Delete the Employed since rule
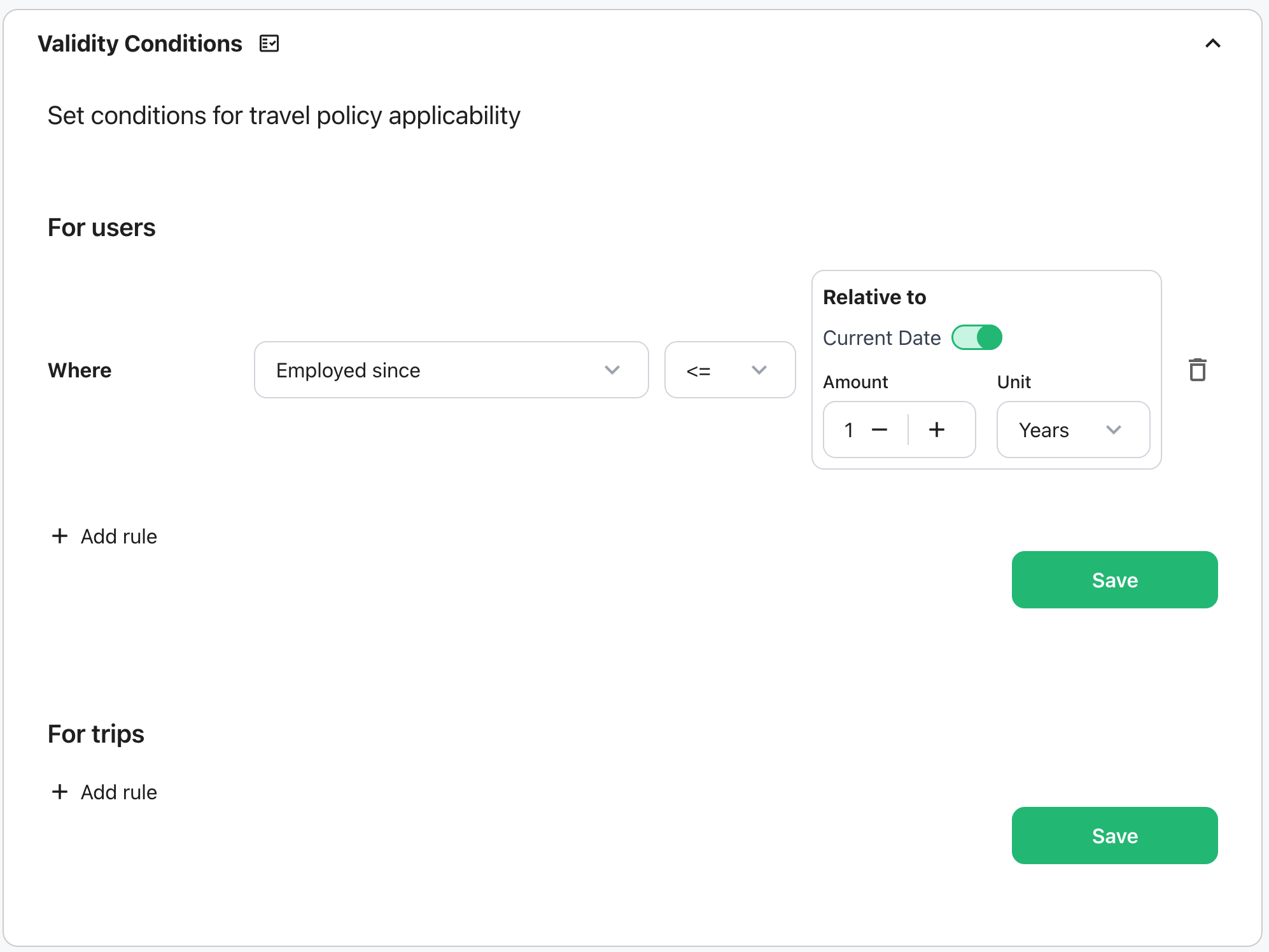 pyautogui.click(x=1197, y=370)
